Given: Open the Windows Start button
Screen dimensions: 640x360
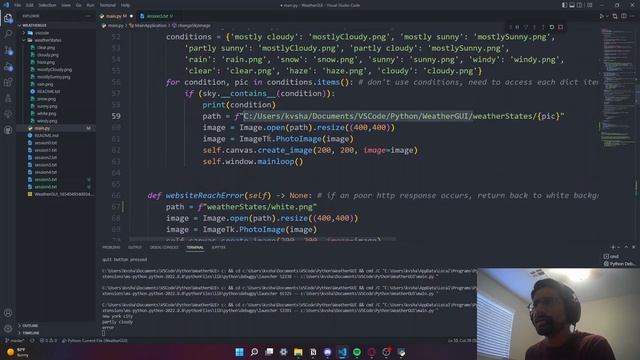Looking at the screenshot, I should pos(240,352).
